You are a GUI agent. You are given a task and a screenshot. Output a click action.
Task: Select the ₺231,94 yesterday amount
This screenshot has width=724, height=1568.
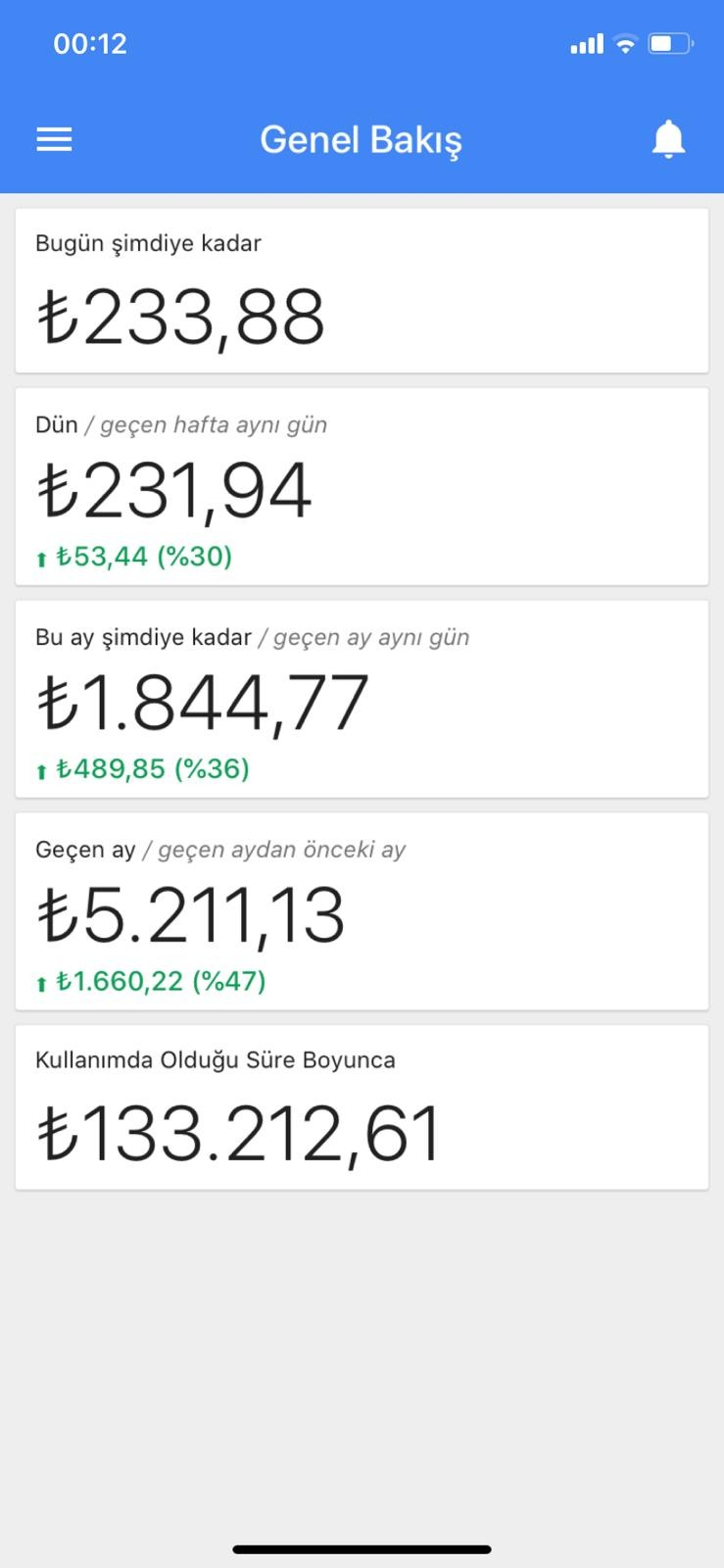click(x=174, y=490)
